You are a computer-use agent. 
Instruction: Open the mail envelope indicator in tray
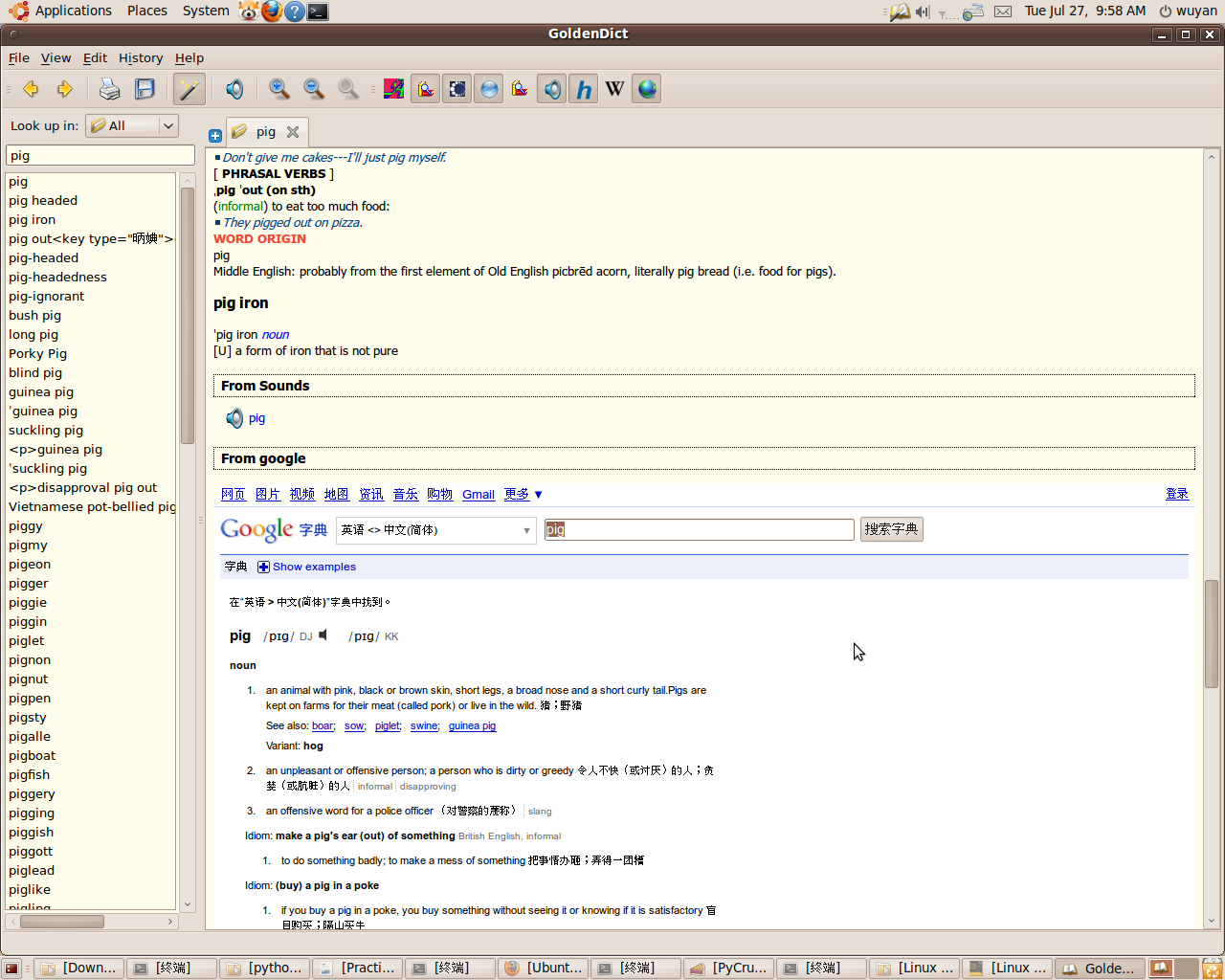(x=1002, y=11)
